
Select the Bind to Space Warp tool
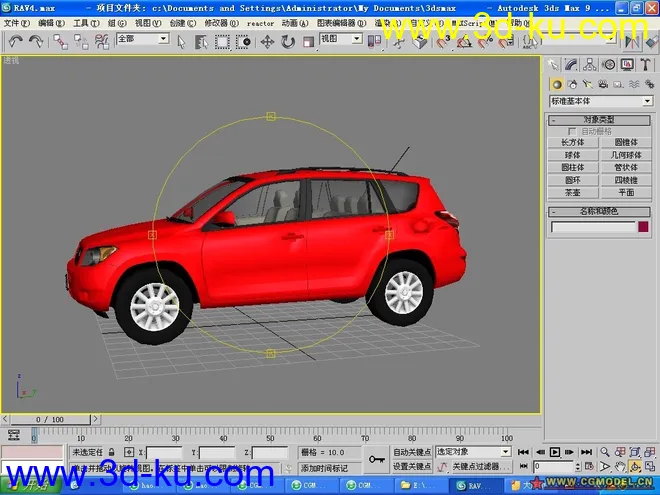[101, 42]
